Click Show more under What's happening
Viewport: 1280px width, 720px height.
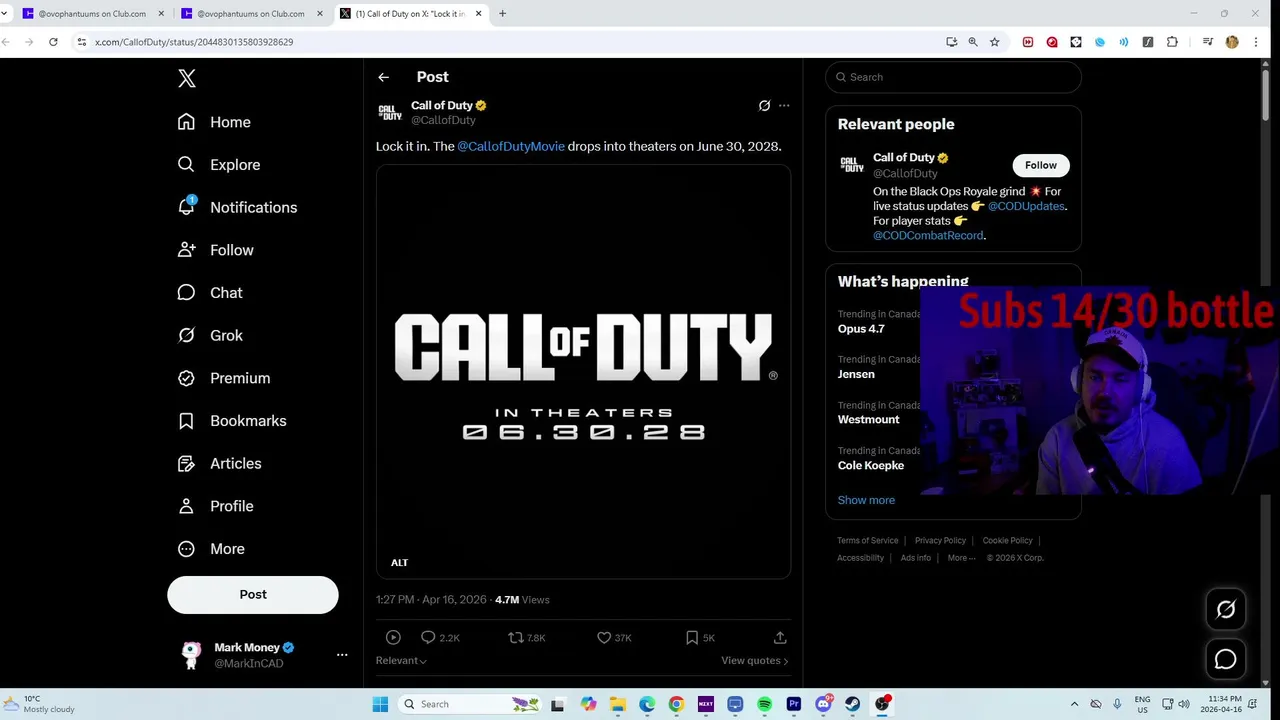pyautogui.click(x=866, y=500)
